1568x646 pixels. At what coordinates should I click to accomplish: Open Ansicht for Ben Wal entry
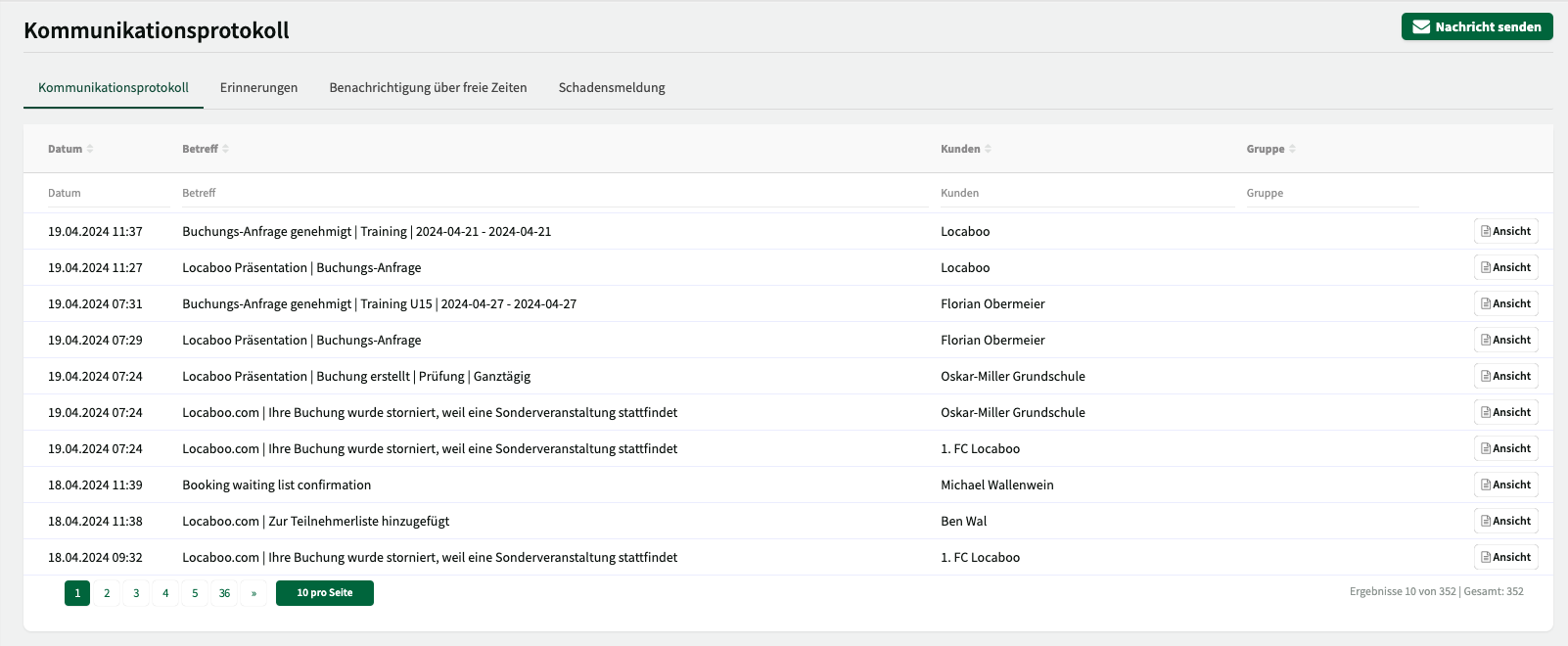[x=1505, y=521]
